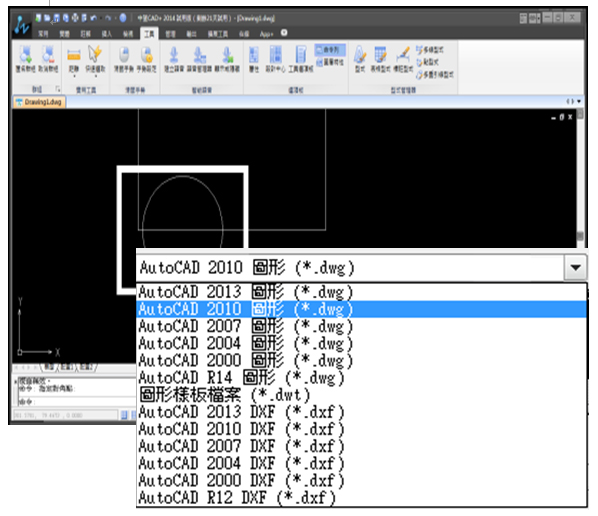Expand the quick select dropdown arrow
Viewport: 598px width, 516px height.
(95, 76)
